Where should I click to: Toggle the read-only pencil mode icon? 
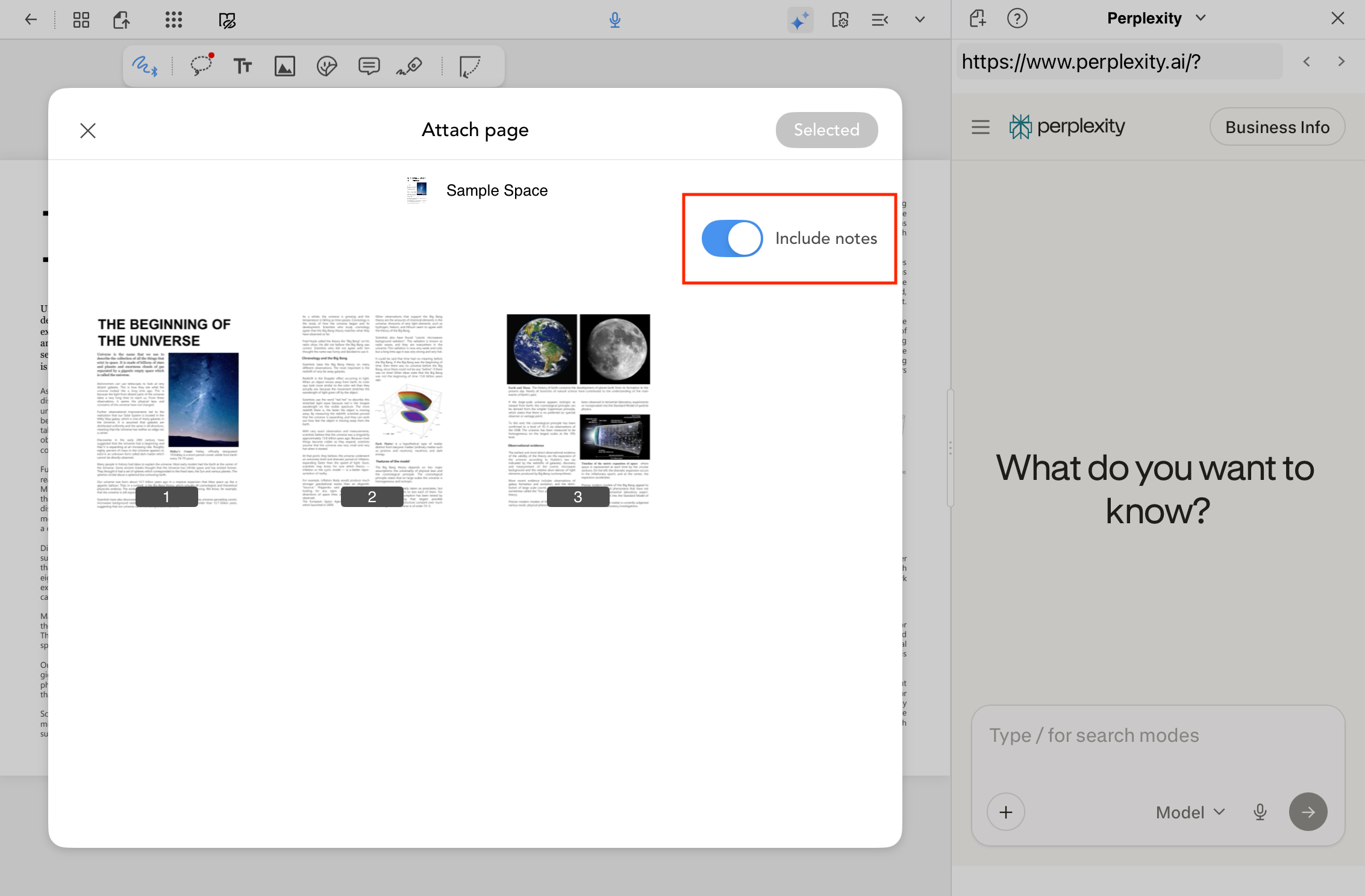click(x=227, y=20)
